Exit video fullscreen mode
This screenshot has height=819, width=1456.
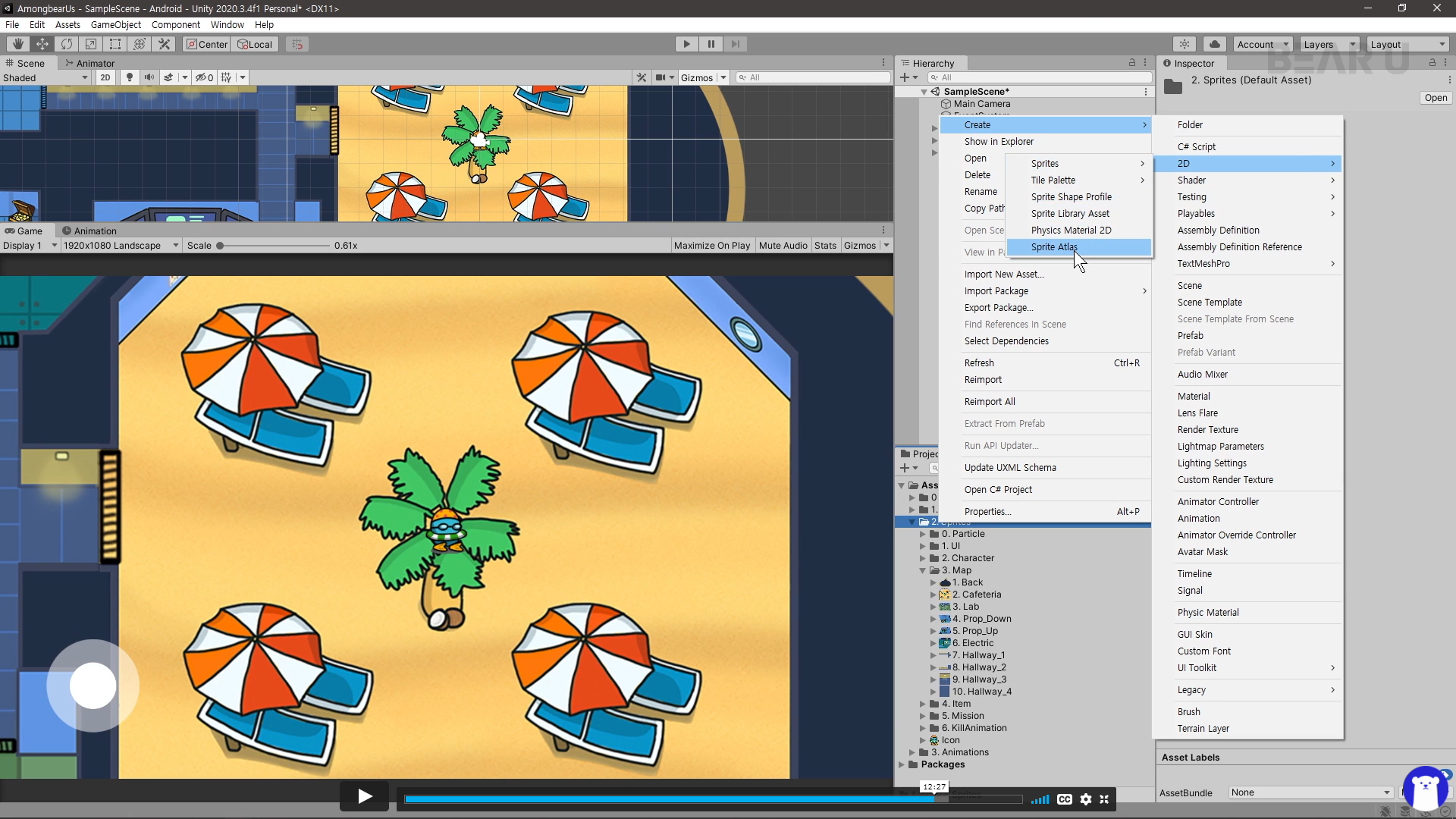[1104, 799]
